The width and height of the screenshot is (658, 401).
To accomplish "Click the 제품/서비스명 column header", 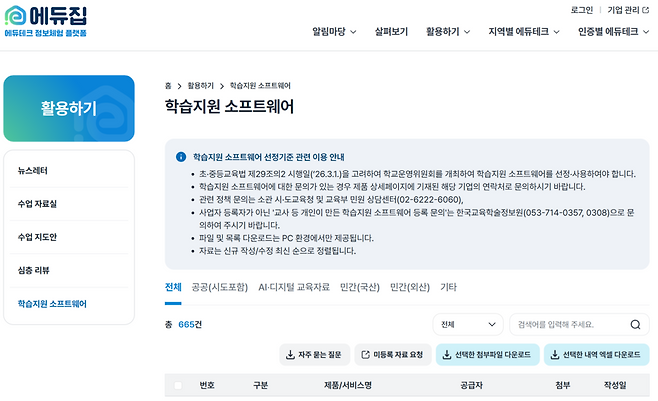I will (348, 385).
